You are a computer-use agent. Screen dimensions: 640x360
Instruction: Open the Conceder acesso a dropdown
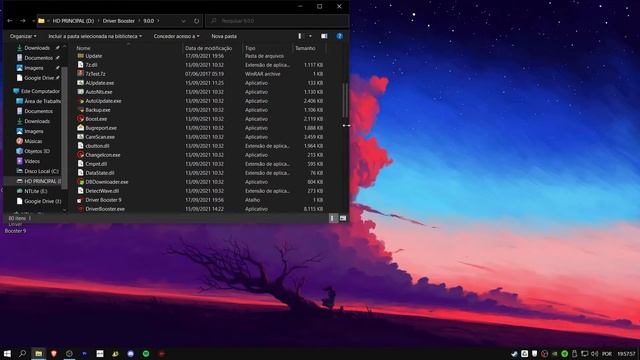[x=176, y=36]
